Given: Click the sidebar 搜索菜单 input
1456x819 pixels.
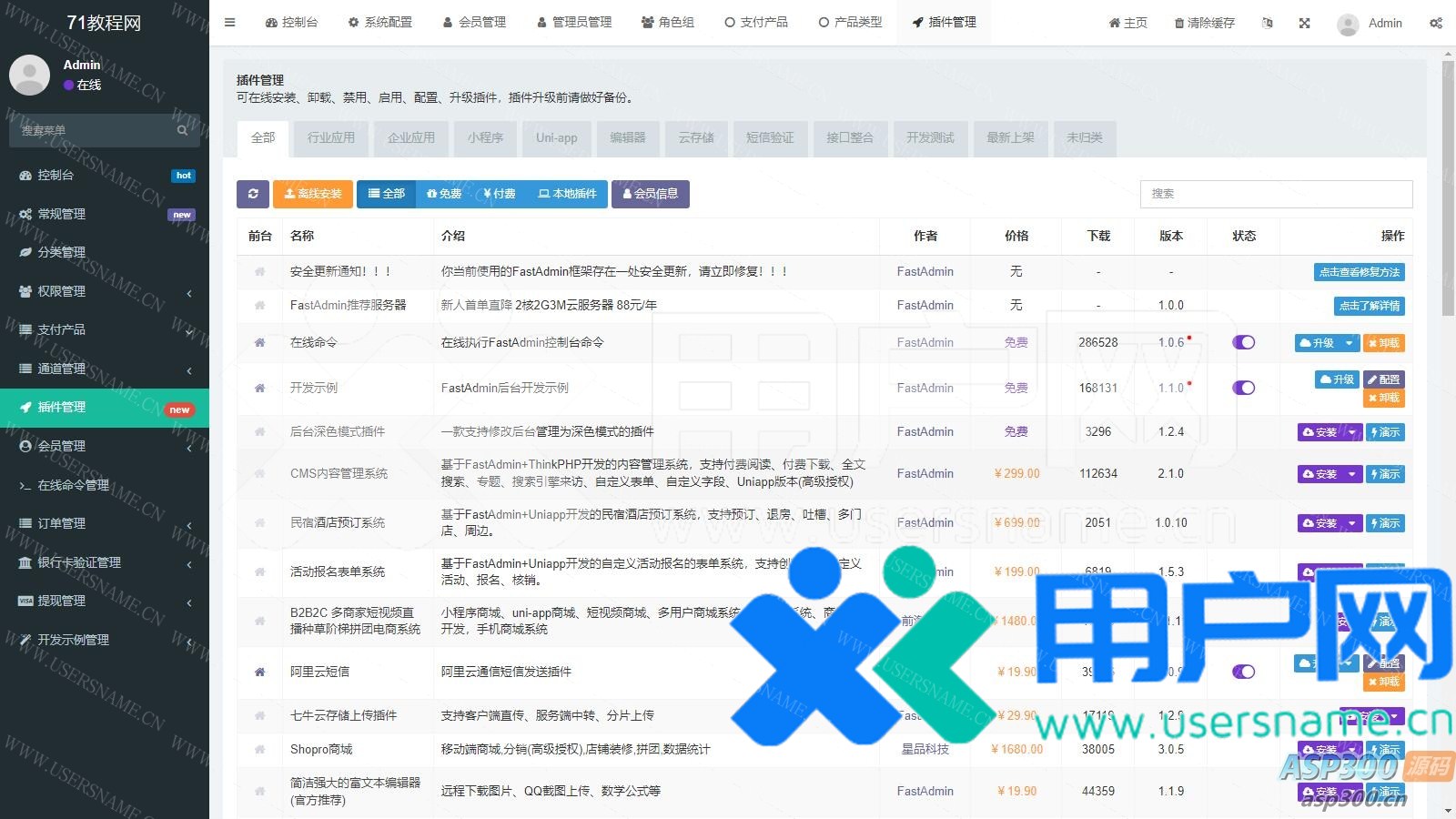Looking at the screenshot, I should pos(91,130).
